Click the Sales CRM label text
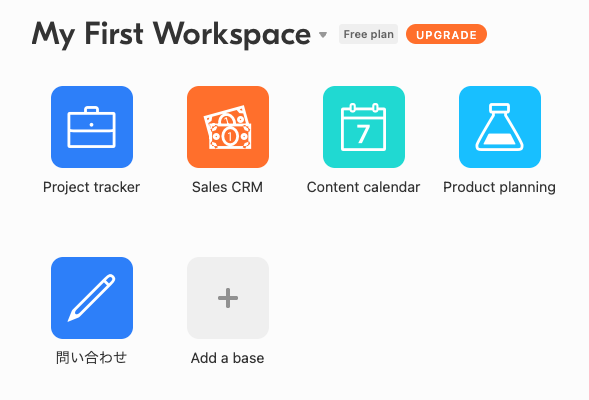Image resolution: width=589 pixels, height=400 pixels. click(228, 187)
